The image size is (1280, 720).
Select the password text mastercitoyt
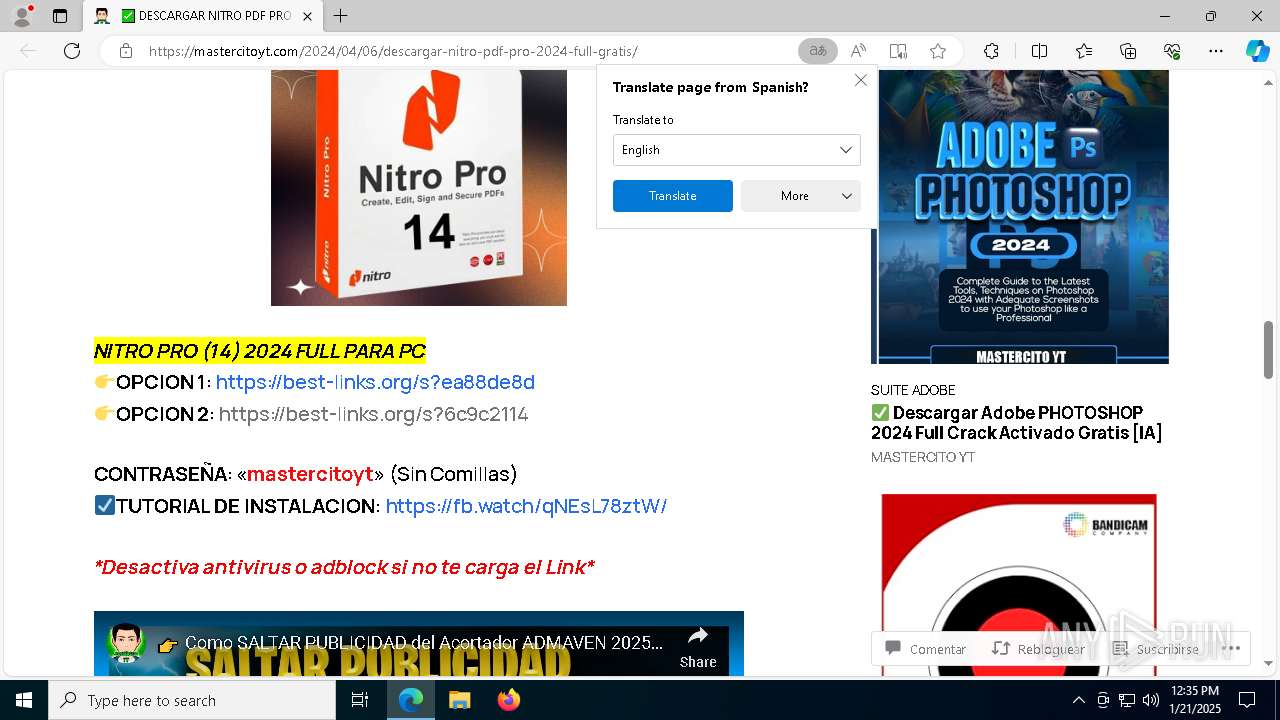coord(310,474)
